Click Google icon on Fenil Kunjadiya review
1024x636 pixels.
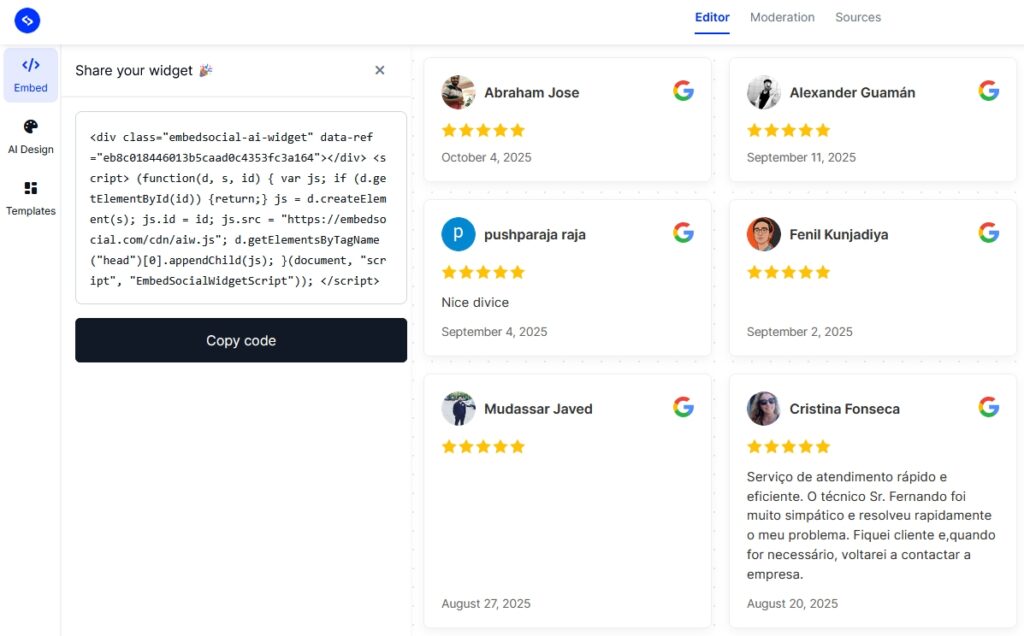click(x=988, y=233)
